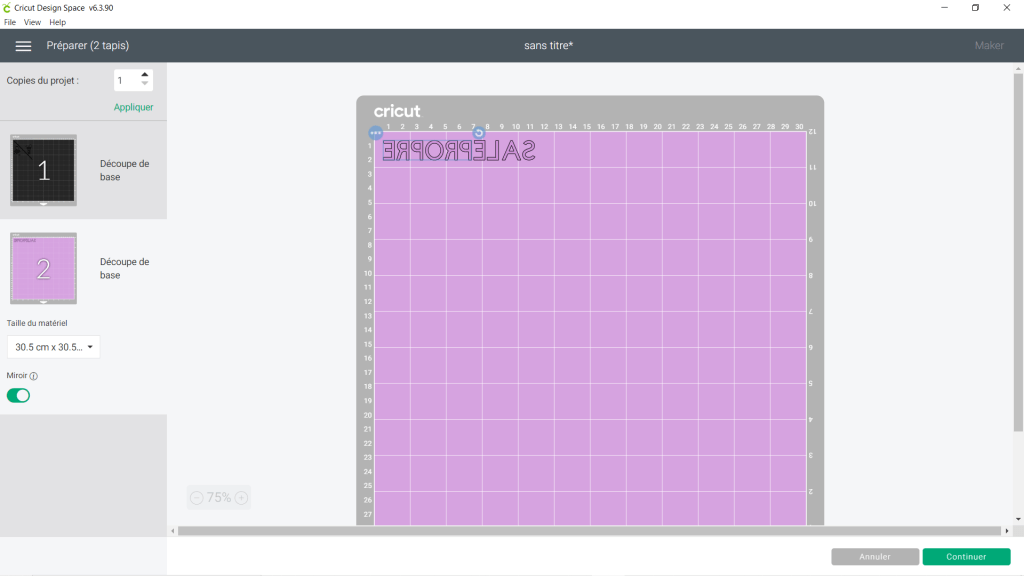Select the black mat 1 thumbnail
The width and height of the screenshot is (1024, 576).
tap(43, 170)
